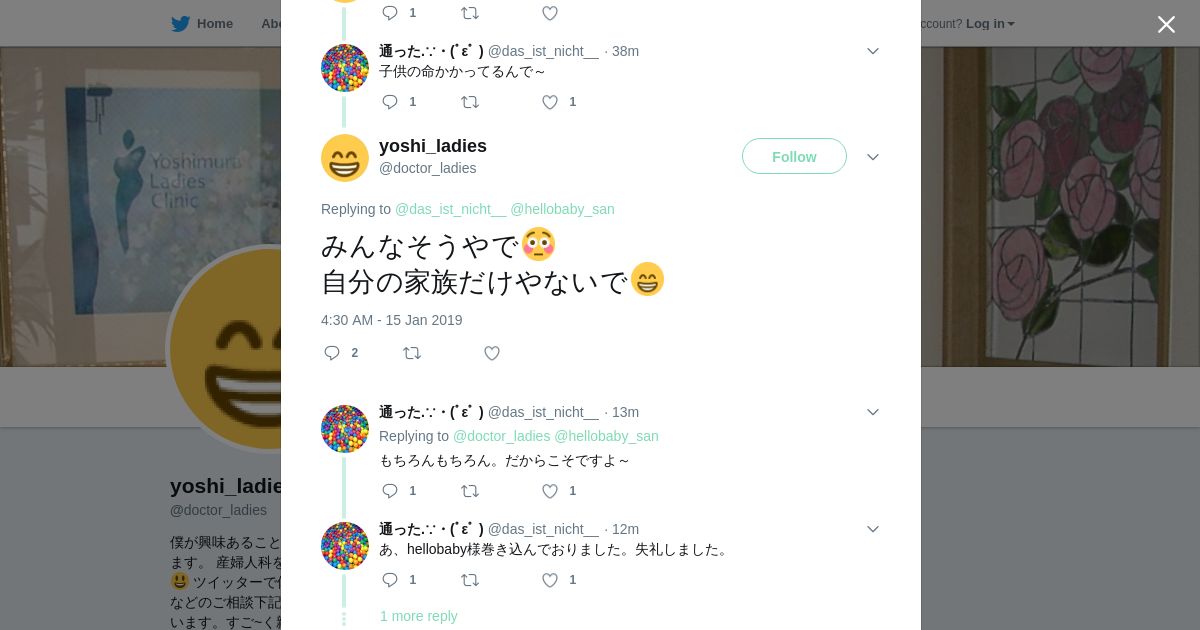Open more options chevron beside Follow button

point(873,157)
